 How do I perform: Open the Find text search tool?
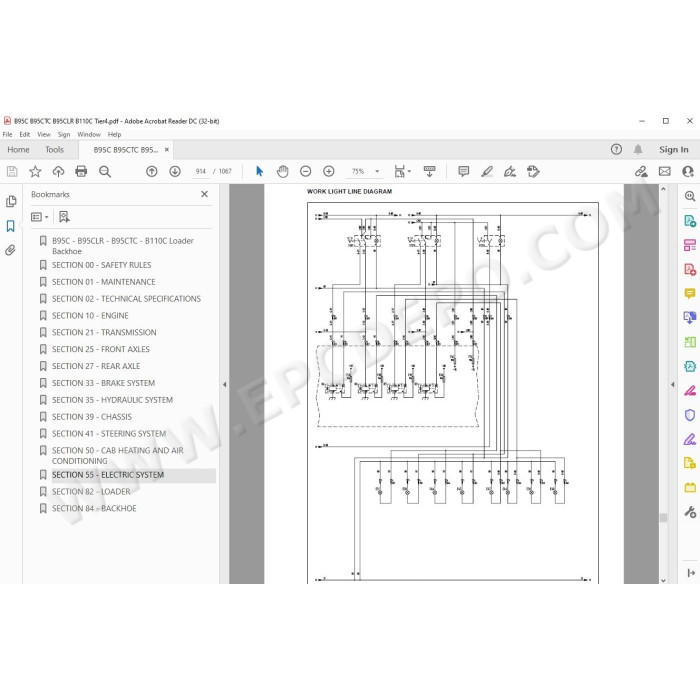click(105, 171)
